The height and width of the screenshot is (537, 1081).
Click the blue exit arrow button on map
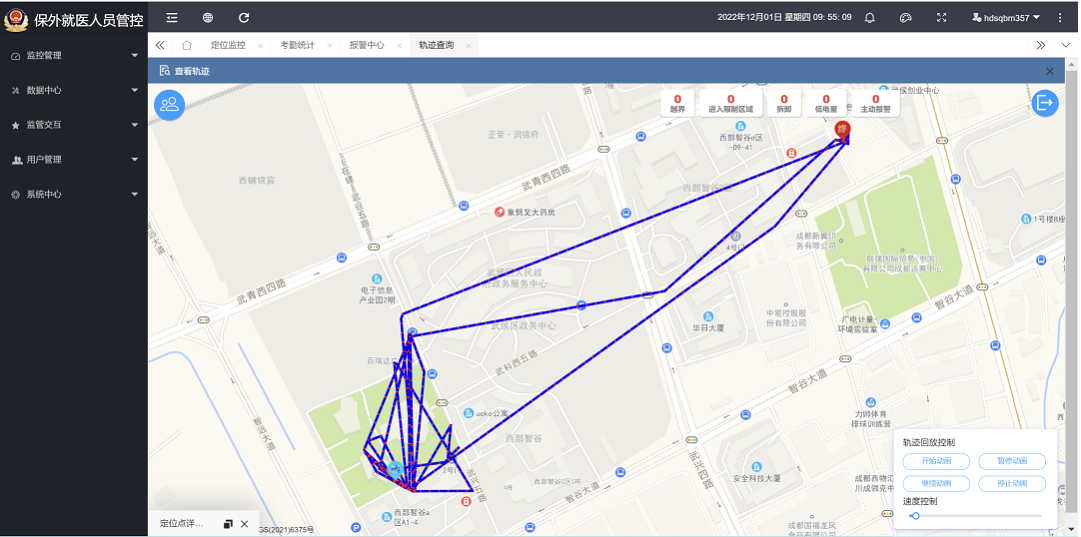[1045, 103]
